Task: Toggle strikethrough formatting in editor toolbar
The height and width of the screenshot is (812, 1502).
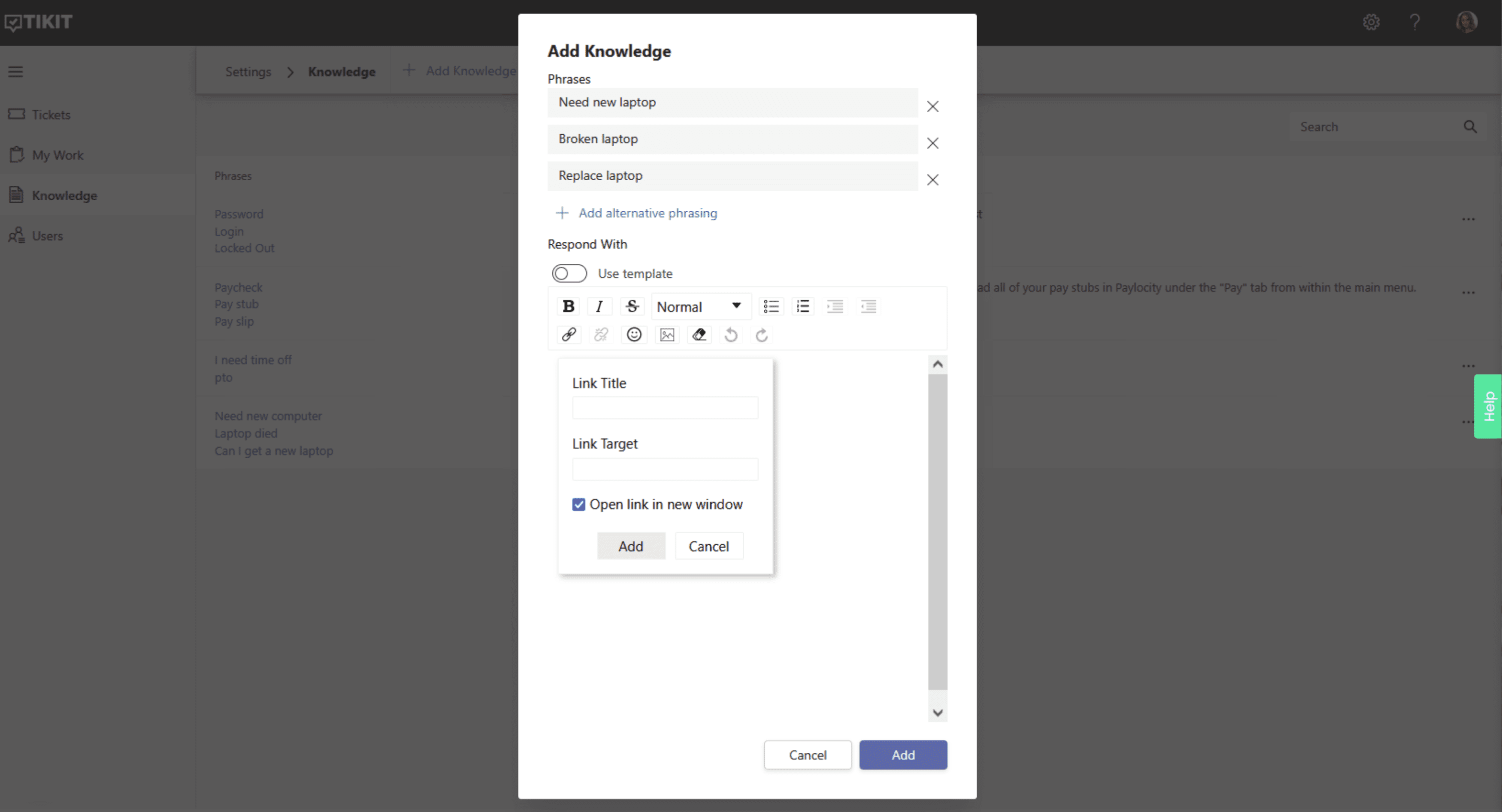Action: pyautogui.click(x=632, y=306)
